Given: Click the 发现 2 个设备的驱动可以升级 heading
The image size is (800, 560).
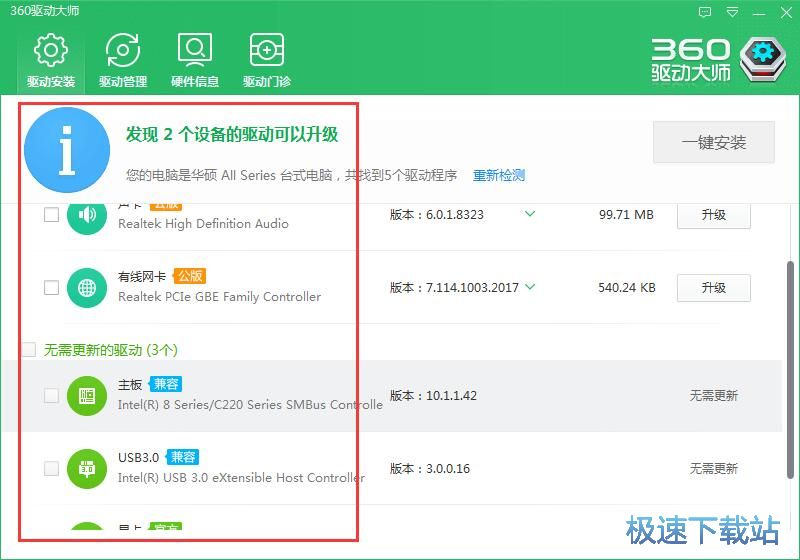Looking at the screenshot, I should pos(232,135).
